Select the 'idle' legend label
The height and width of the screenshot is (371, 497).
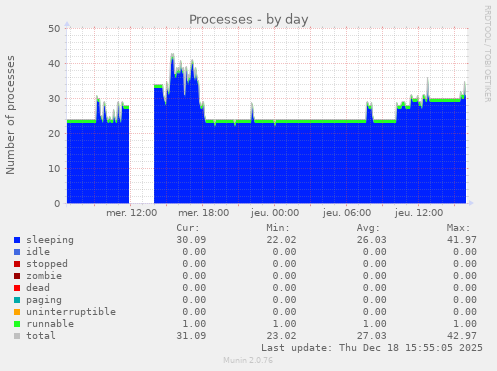coord(38,252)
